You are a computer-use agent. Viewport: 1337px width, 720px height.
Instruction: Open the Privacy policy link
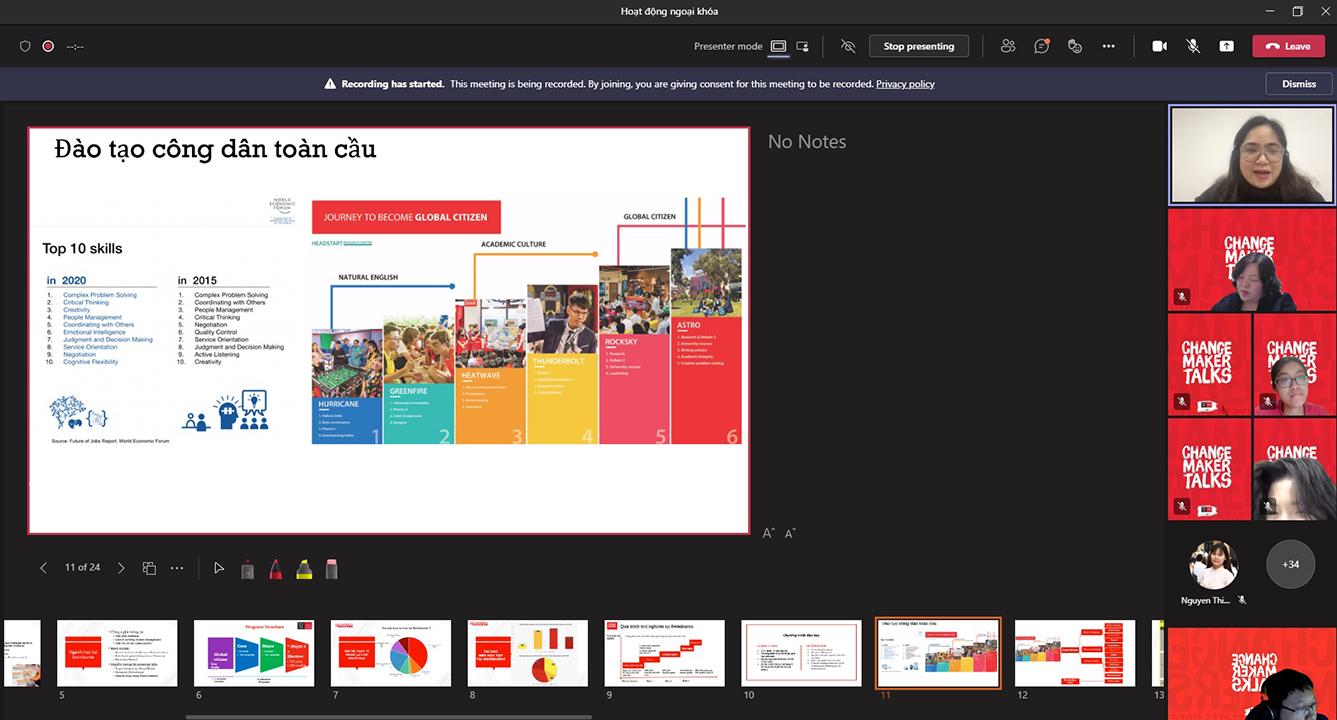[x=905, y=84]
